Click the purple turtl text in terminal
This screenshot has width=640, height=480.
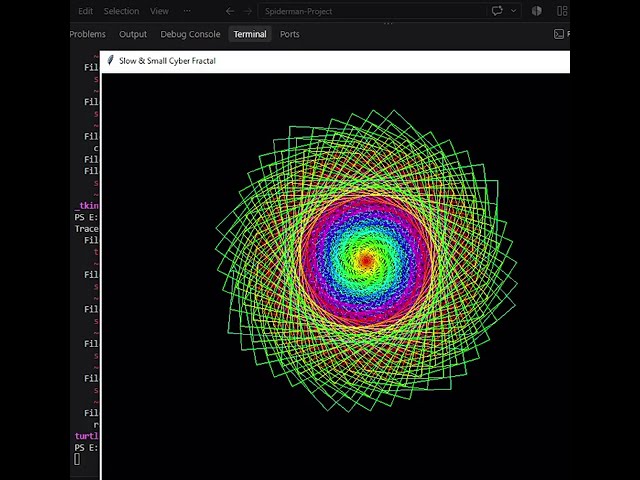87,436
